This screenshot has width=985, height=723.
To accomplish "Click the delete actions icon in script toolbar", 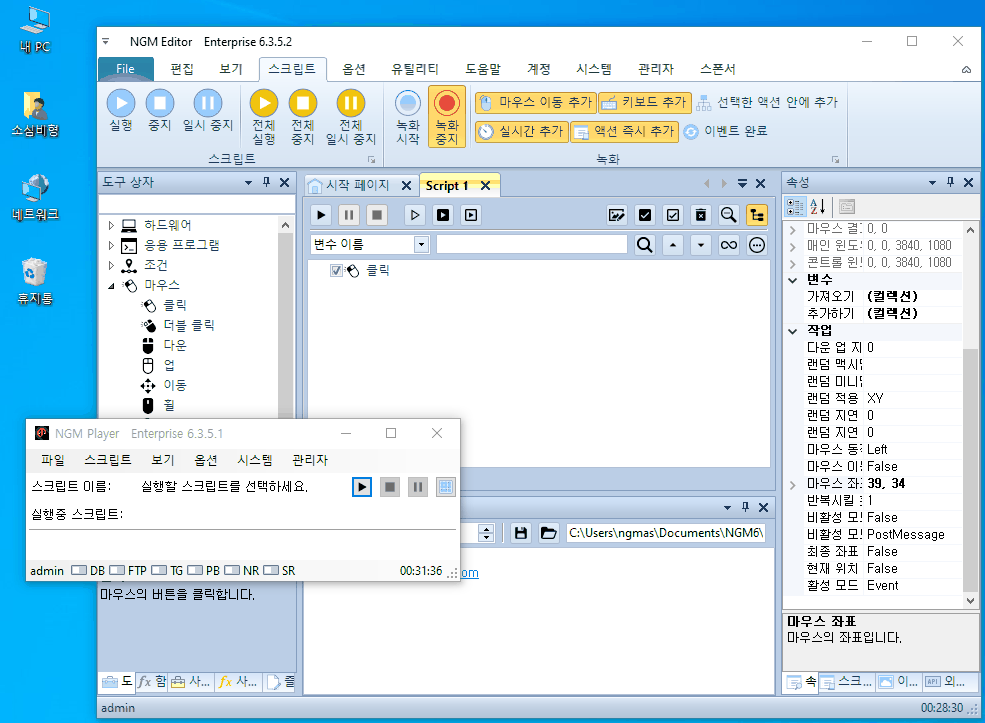I will pyautogui.click(x=700, y=215).
